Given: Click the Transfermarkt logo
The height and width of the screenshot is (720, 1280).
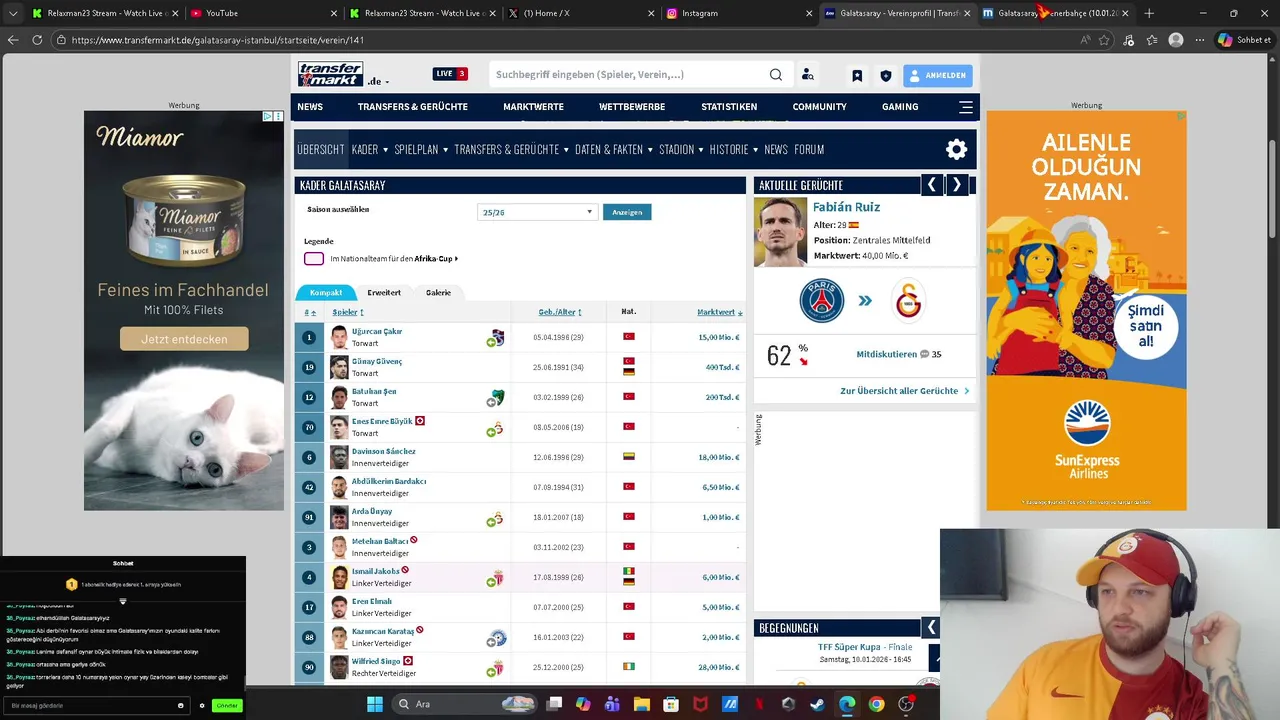Looking at the screenshot, I should coord(330,74).
